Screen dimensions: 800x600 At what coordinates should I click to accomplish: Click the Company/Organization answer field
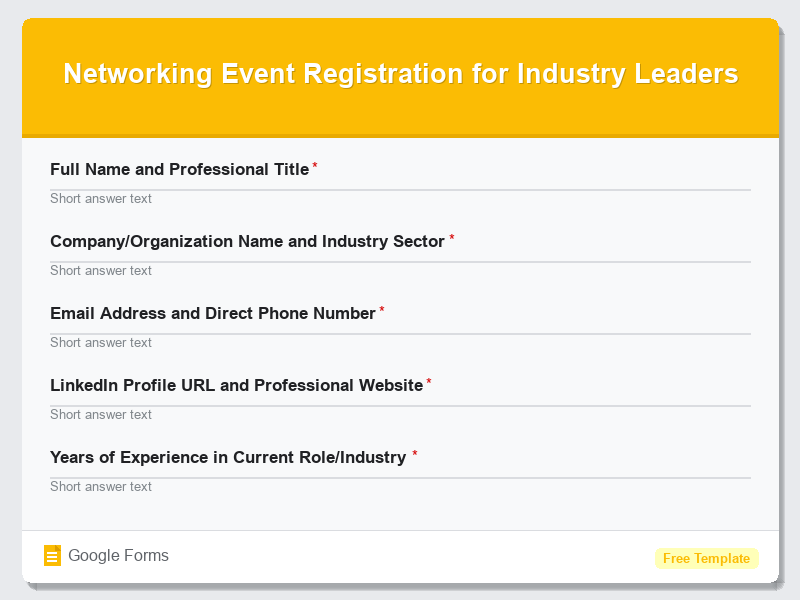click(x=400, y=270)
